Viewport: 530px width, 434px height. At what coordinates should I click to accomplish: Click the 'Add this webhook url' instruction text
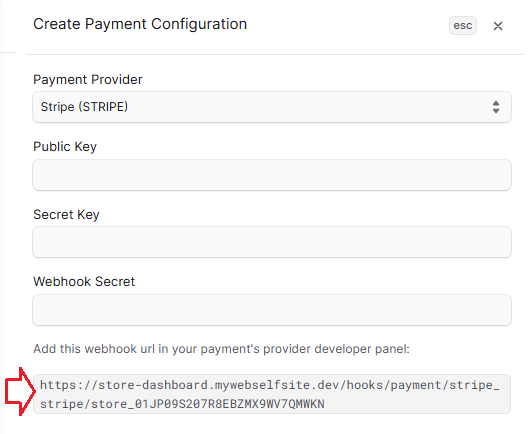tap(221, 349)
